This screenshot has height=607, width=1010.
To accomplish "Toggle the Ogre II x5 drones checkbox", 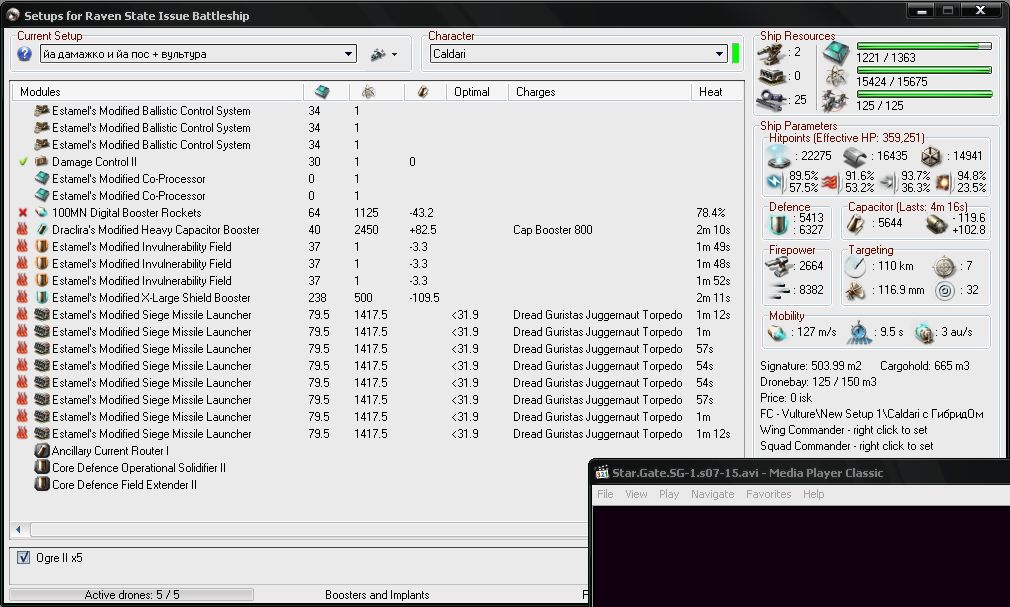I will tap(24, 558).
